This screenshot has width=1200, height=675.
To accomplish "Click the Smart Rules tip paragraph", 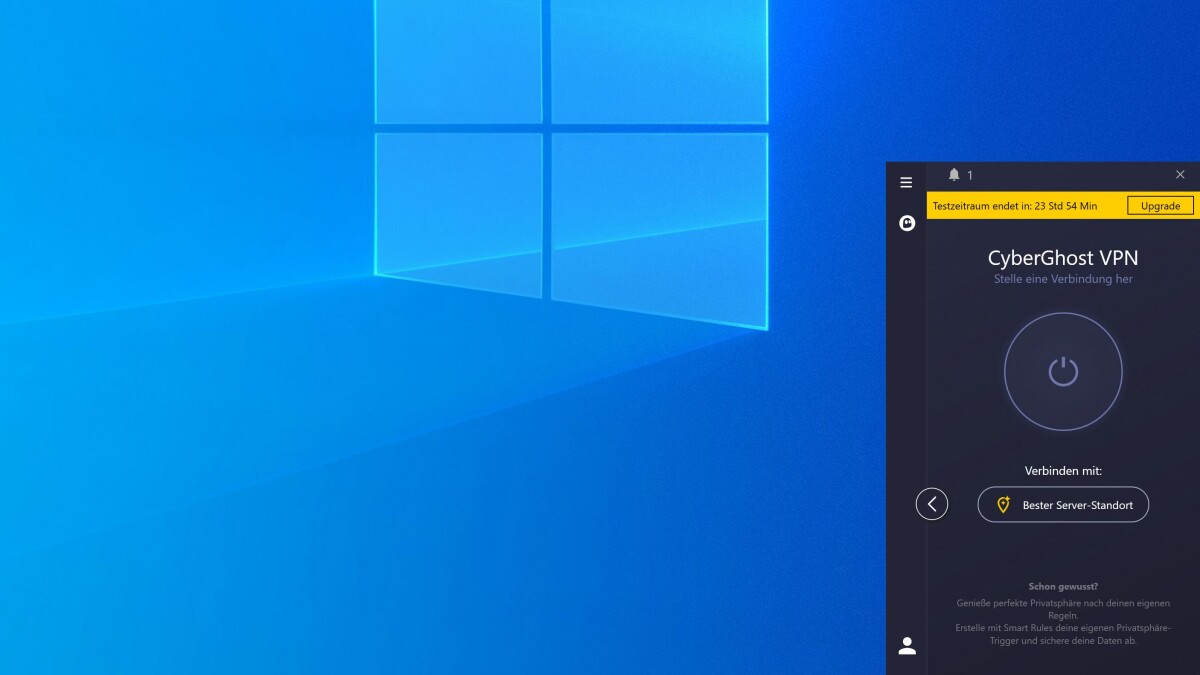I will pyautogui.click(x=1063, y=622).
